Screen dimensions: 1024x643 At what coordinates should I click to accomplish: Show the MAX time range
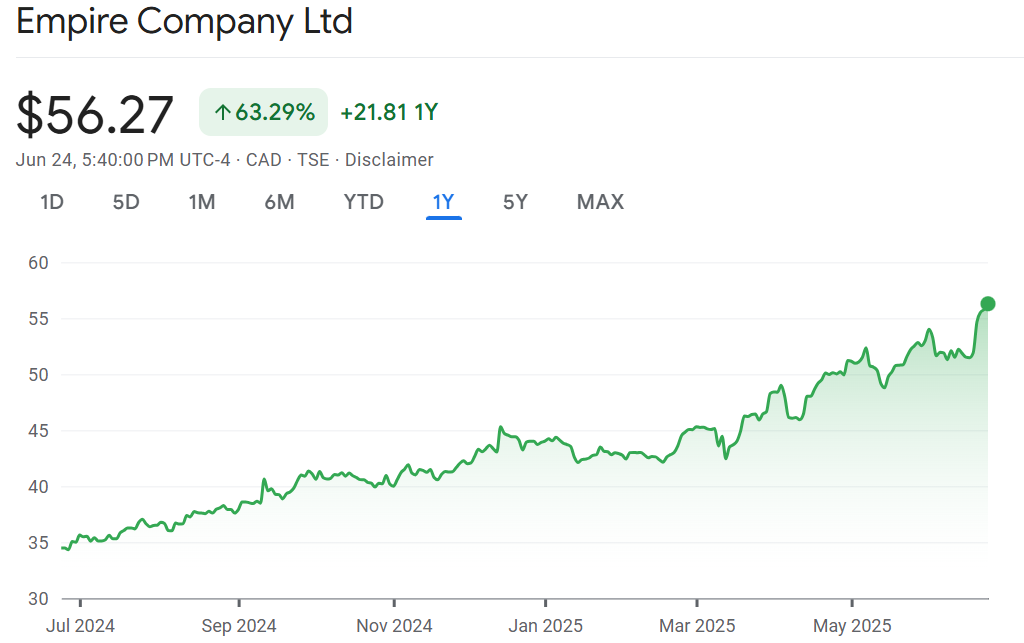600,202
